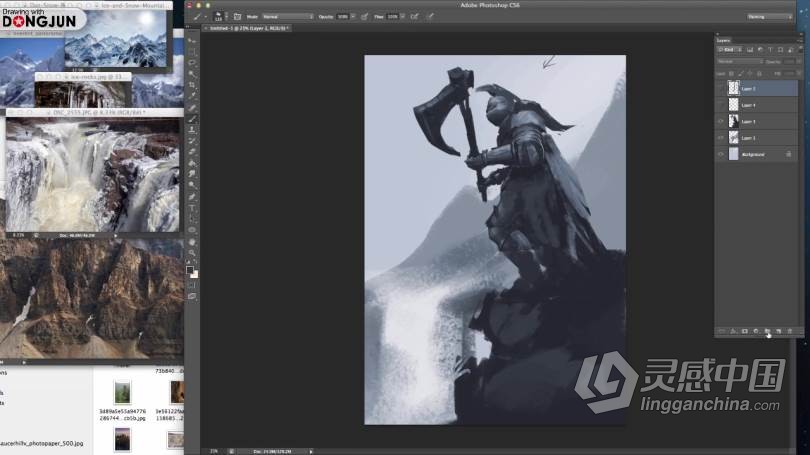Open the layer blend mode dropdown
810x455 pixels.
[x=740, y=61]
